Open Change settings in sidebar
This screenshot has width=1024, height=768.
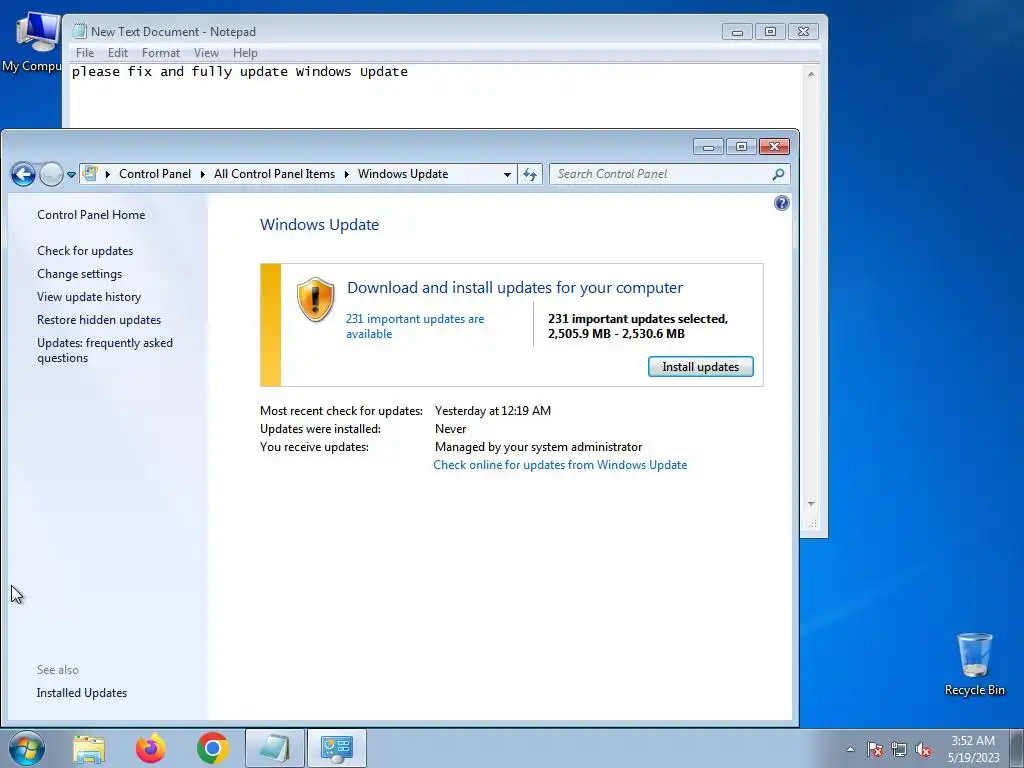79,274
